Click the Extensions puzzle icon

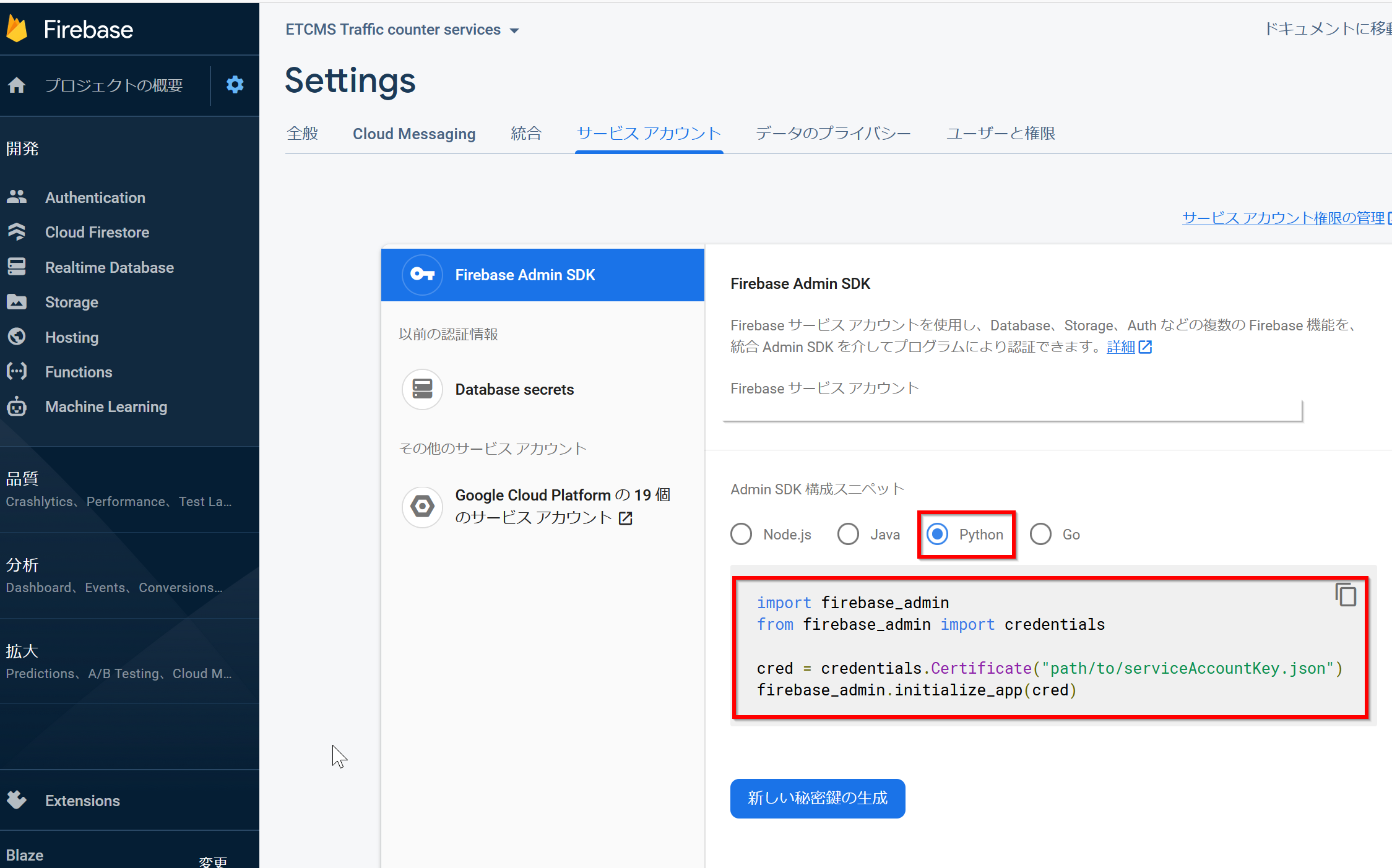tap(17, 800)
